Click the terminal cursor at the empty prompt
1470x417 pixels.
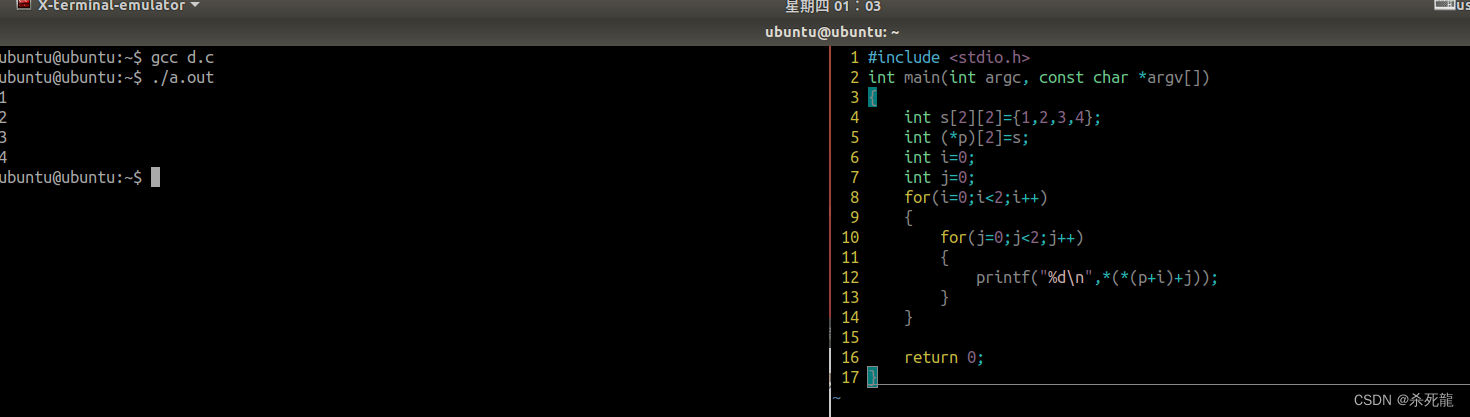[x=155, y=177]
